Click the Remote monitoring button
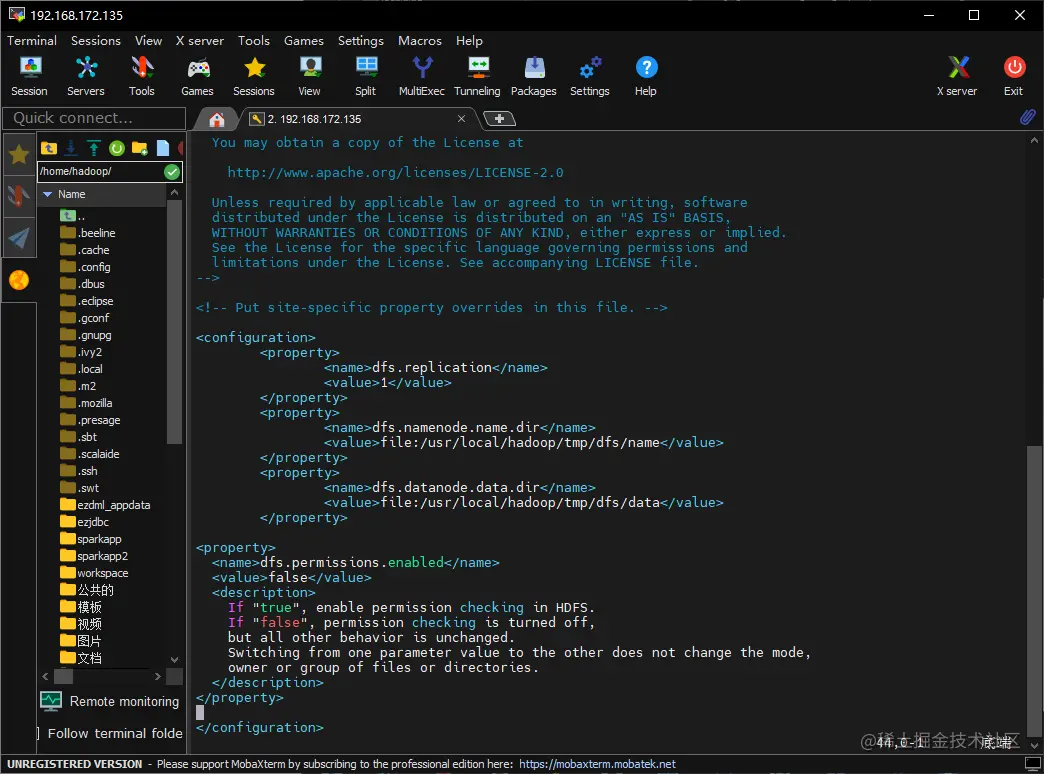The image size is (1044, 774). tap(110, 701)
